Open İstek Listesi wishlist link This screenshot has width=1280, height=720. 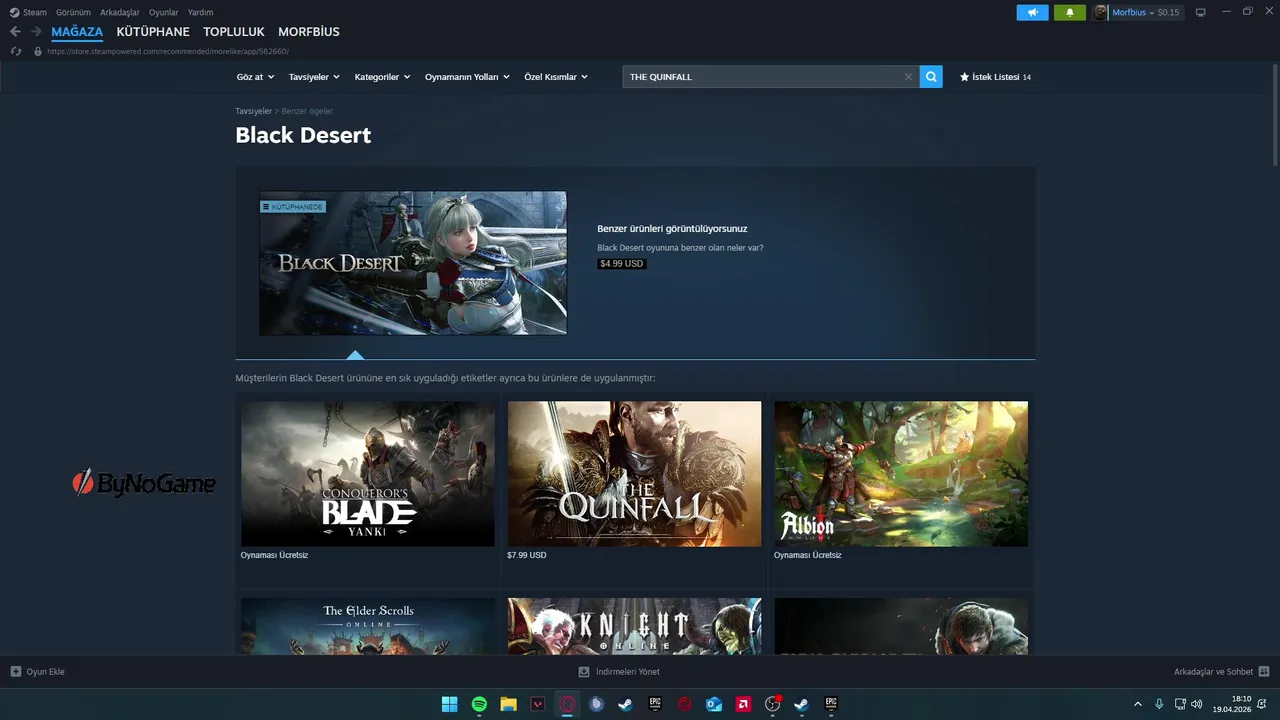click(x=995, y=77)
